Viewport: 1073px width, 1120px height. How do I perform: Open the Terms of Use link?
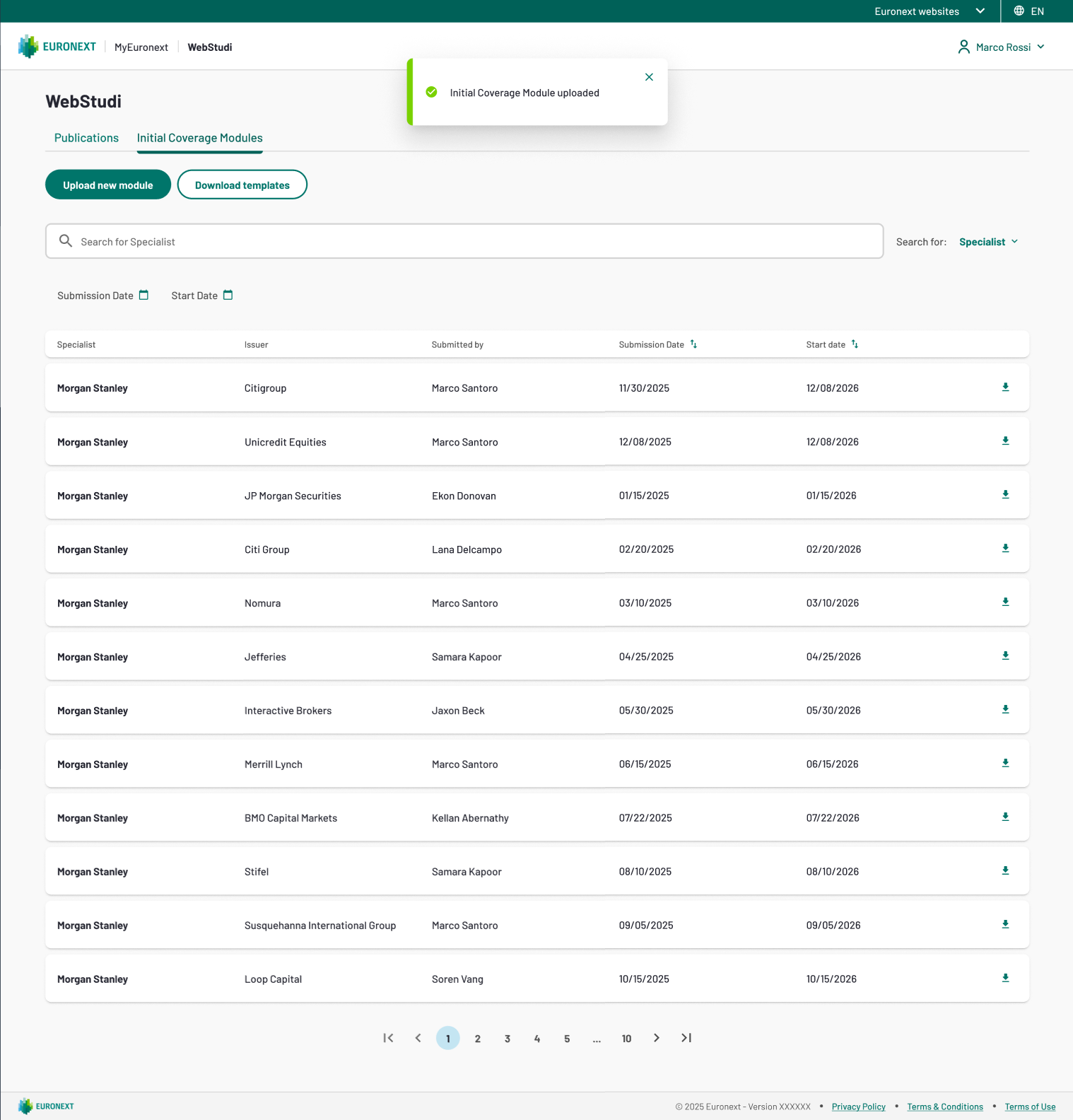[x=1030, y=1107]
